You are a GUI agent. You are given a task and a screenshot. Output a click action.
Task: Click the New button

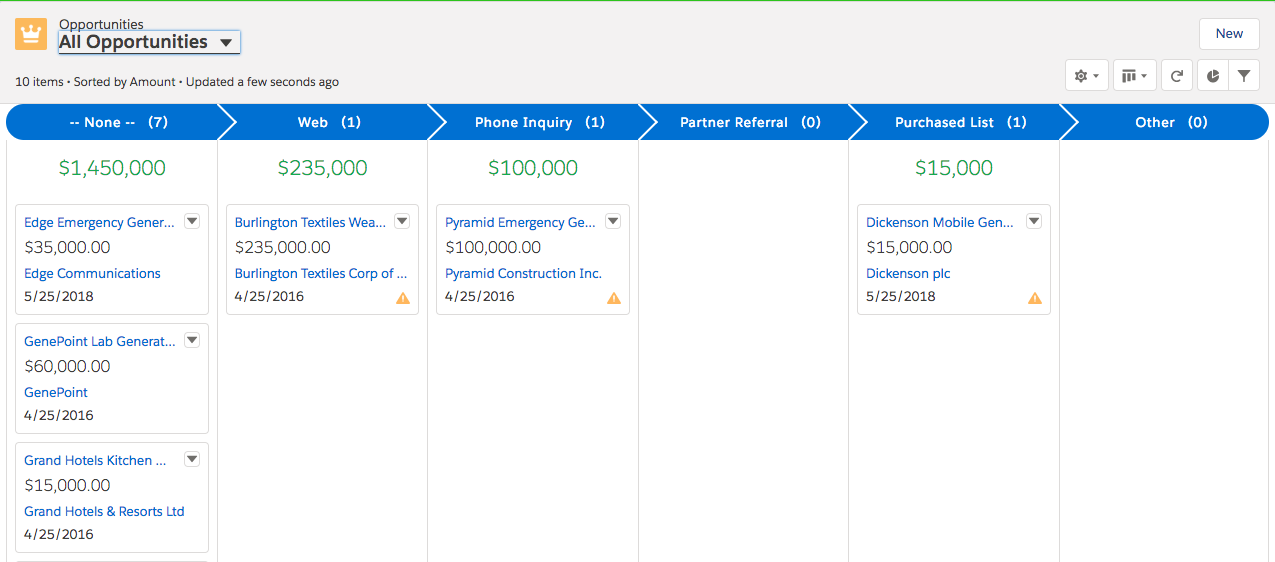pos(1229,33)
